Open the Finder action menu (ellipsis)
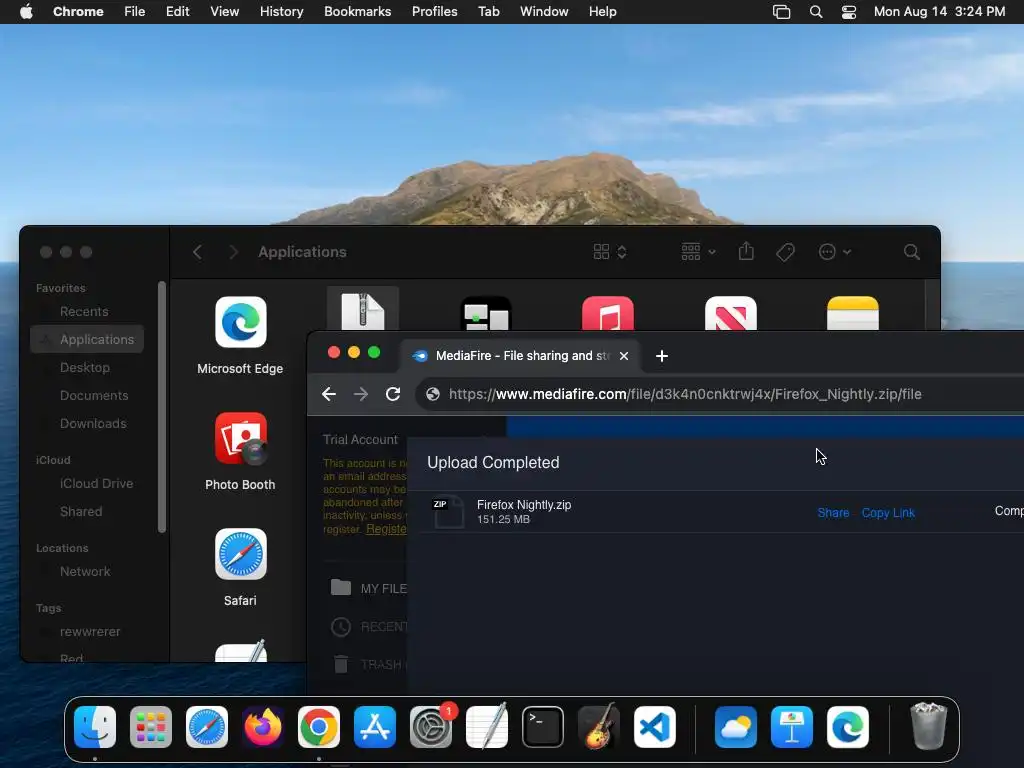 tap(834, 252)
